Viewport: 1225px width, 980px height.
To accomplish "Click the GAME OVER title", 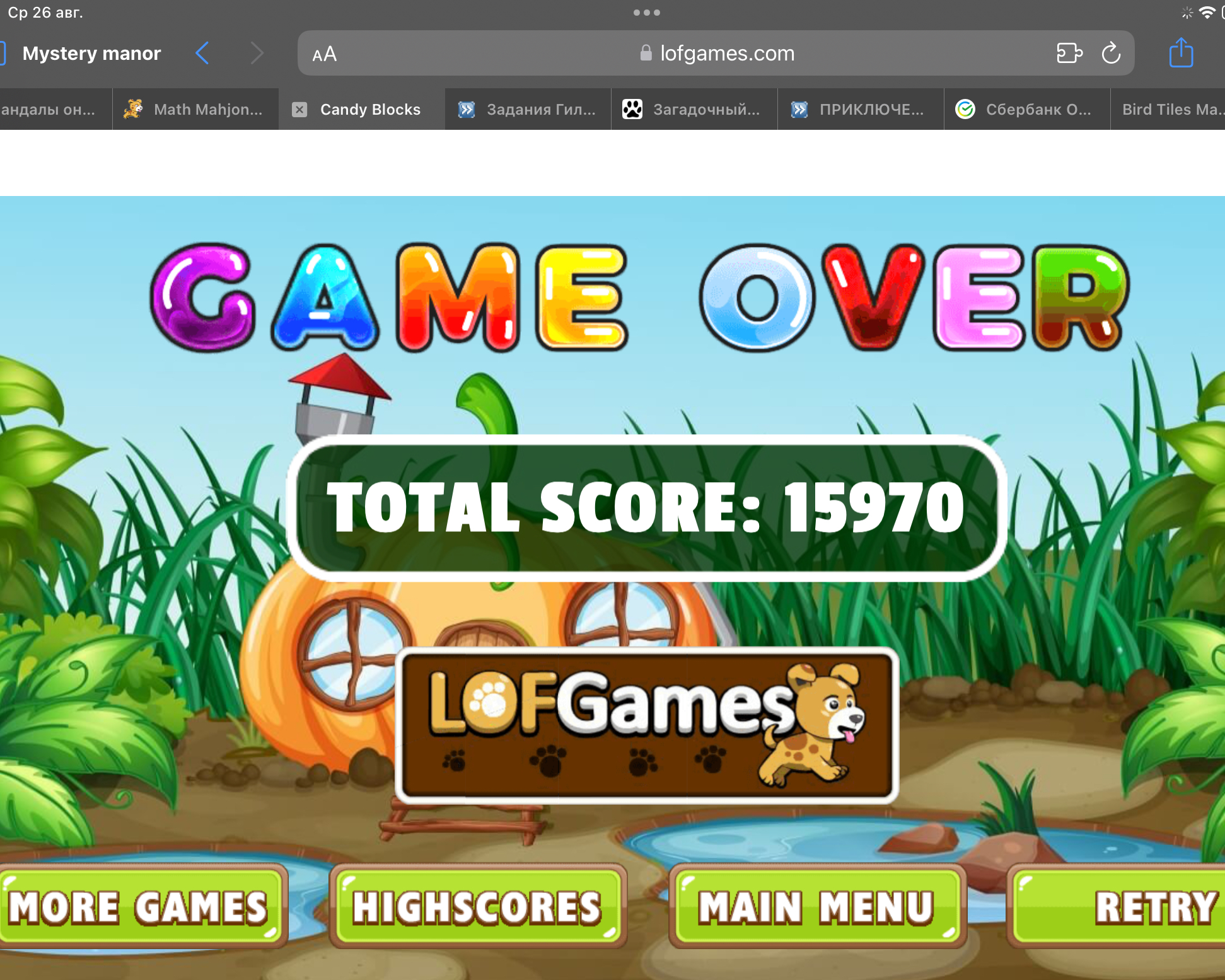I will 639,297.
